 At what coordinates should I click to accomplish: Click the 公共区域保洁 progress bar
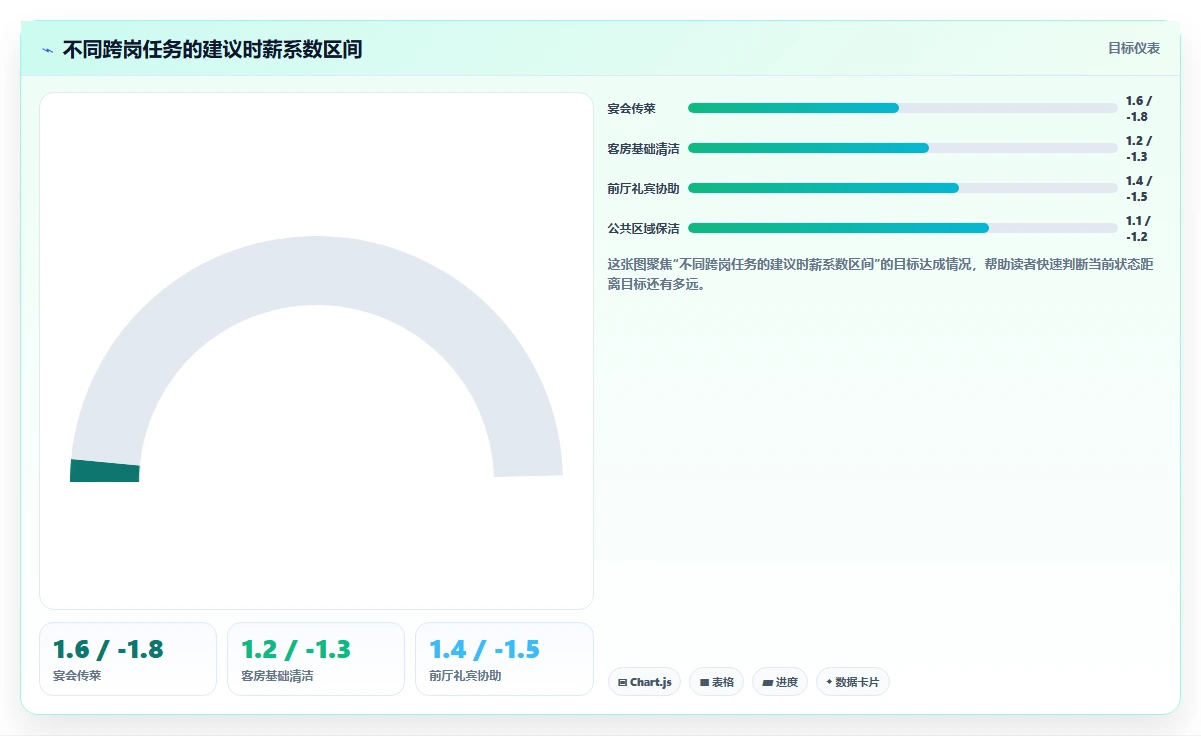point(902,228)
